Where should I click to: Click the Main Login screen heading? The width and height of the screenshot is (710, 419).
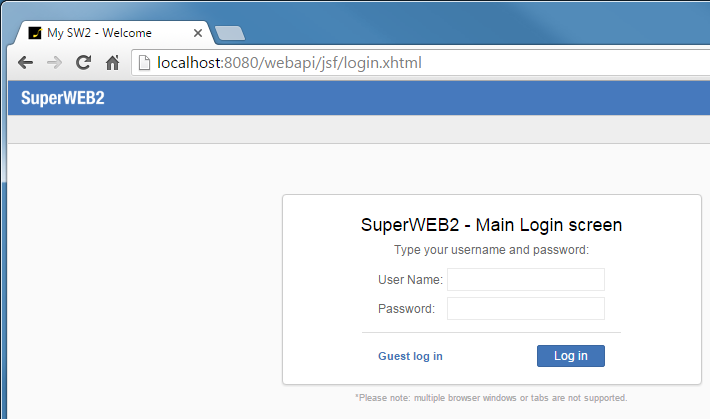(x=491, y=225)
